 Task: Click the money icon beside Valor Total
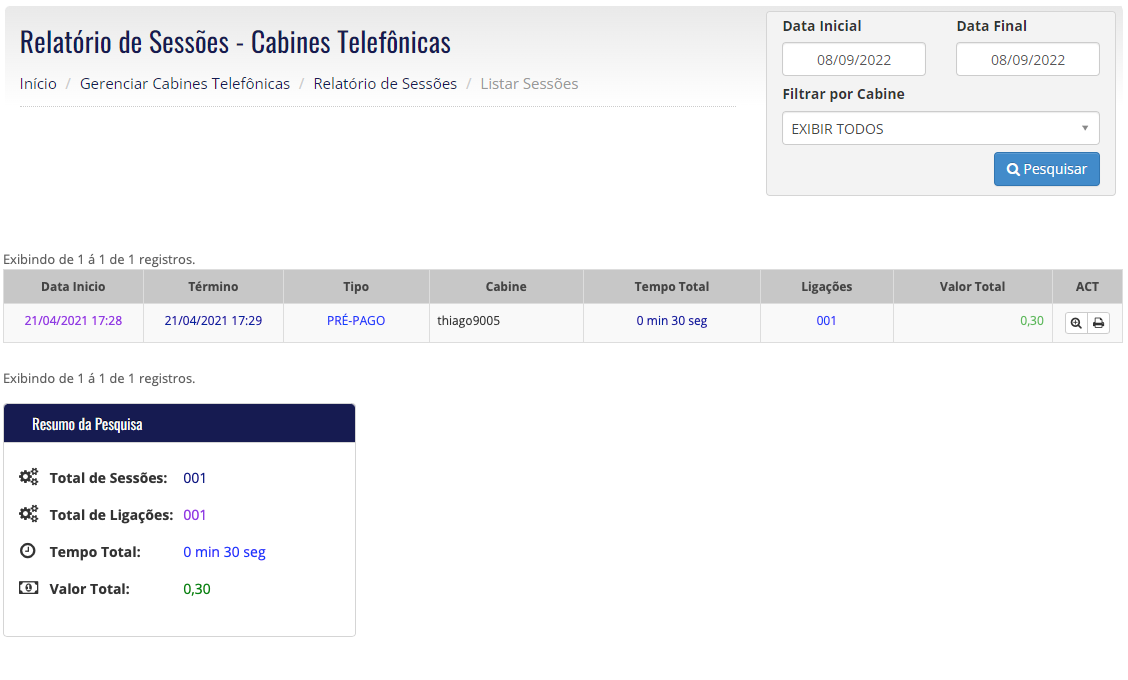[29, 588]
